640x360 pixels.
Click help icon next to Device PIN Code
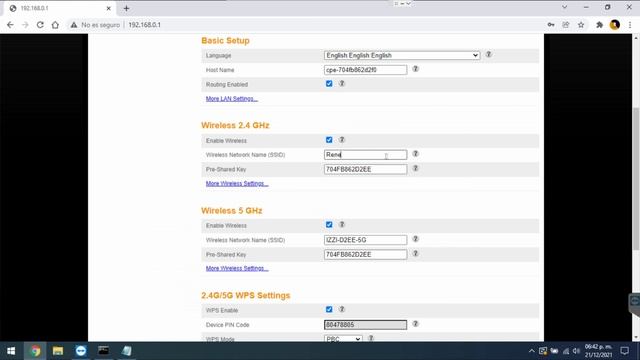coord(415,324)
